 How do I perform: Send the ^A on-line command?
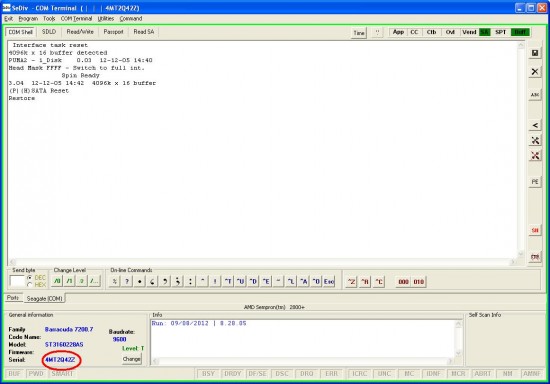304,281
